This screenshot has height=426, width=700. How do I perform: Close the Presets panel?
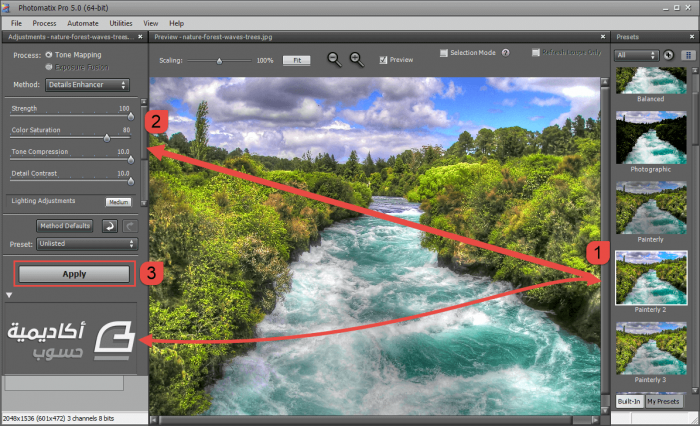692,37
